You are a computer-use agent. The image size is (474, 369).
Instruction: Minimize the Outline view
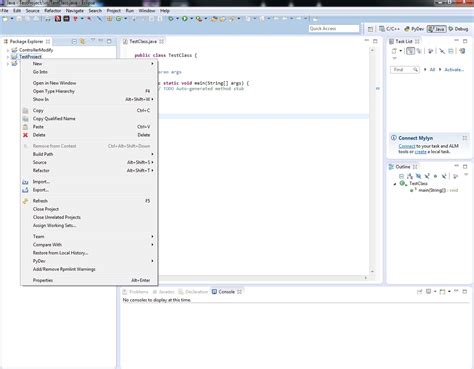pyautogui.click(x=456, y=166)
